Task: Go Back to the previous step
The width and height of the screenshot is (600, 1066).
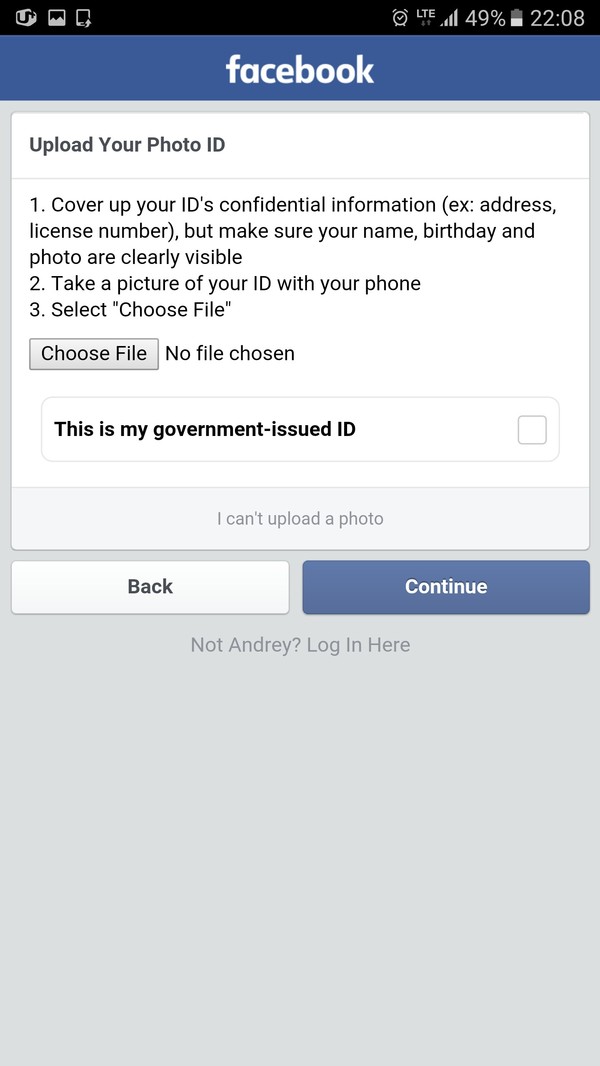Action: (150, 587)
